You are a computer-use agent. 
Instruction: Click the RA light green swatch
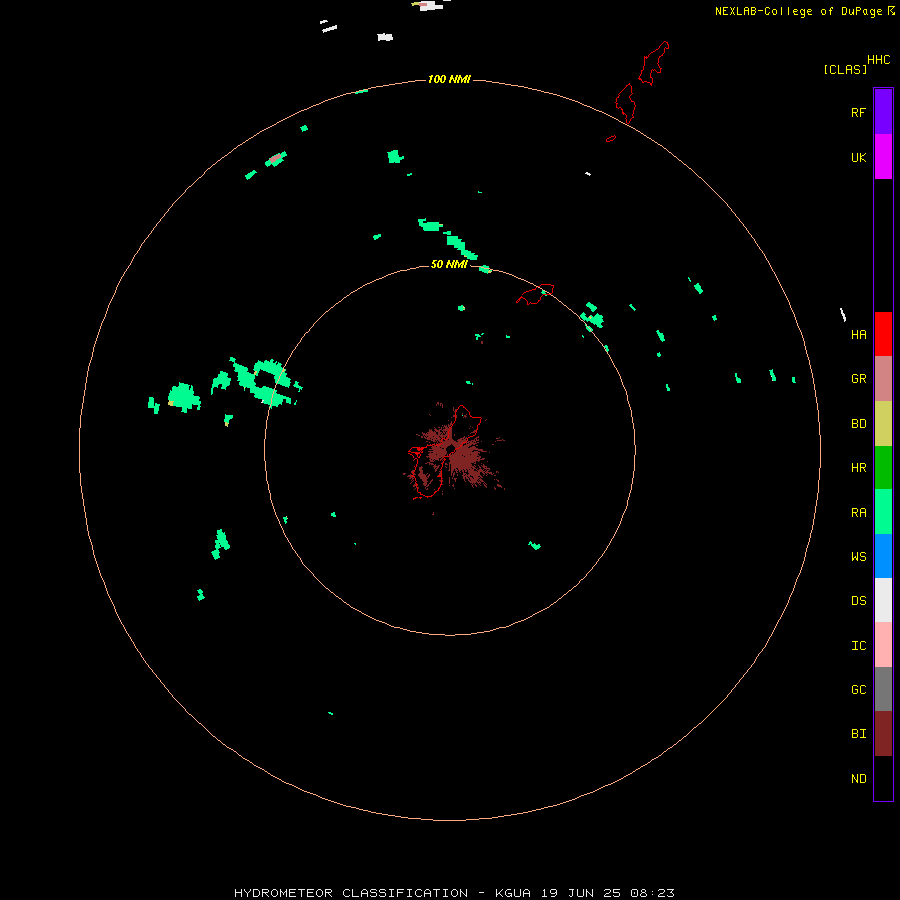coord(883,512)
